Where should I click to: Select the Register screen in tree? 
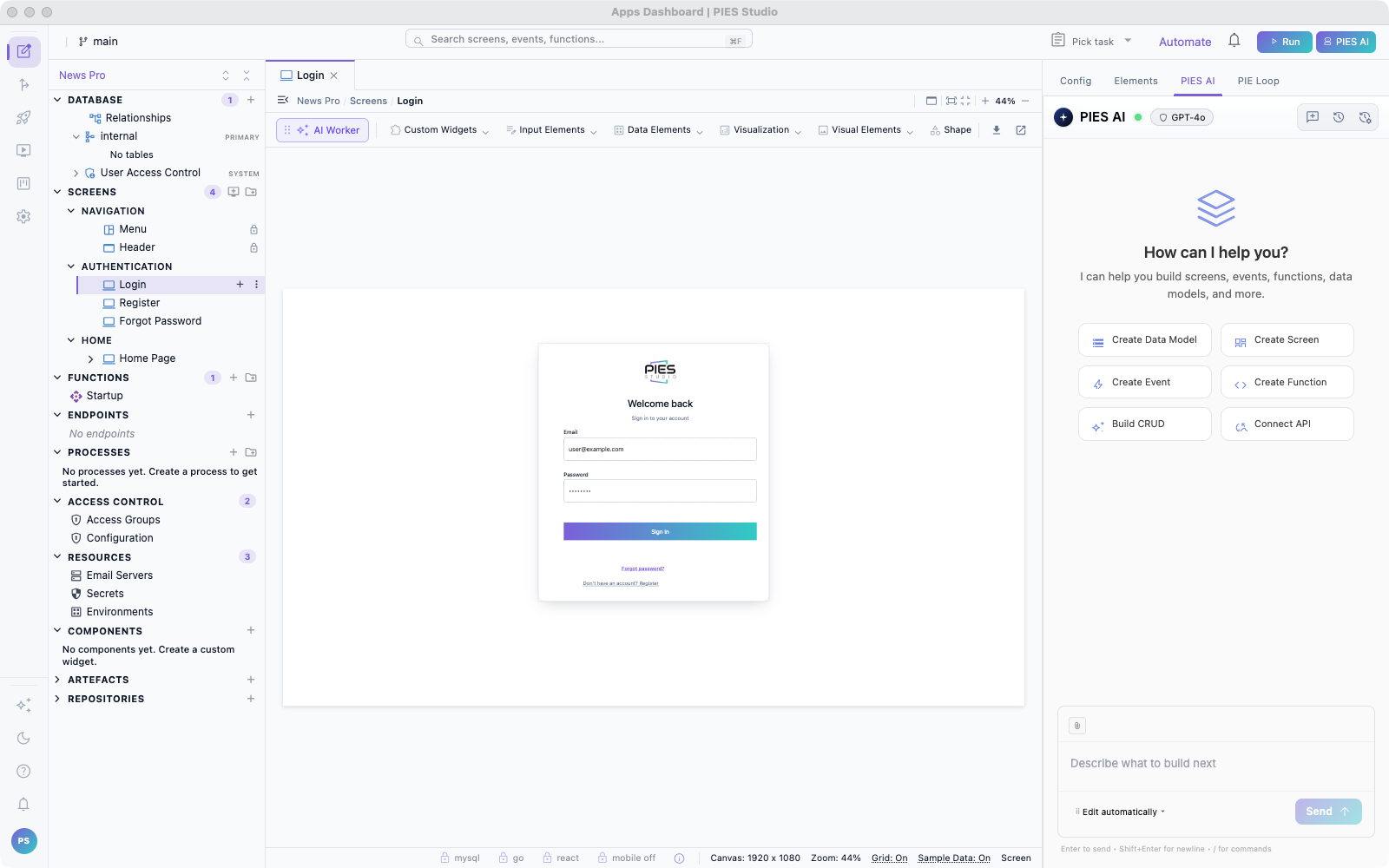click(140, 303)
